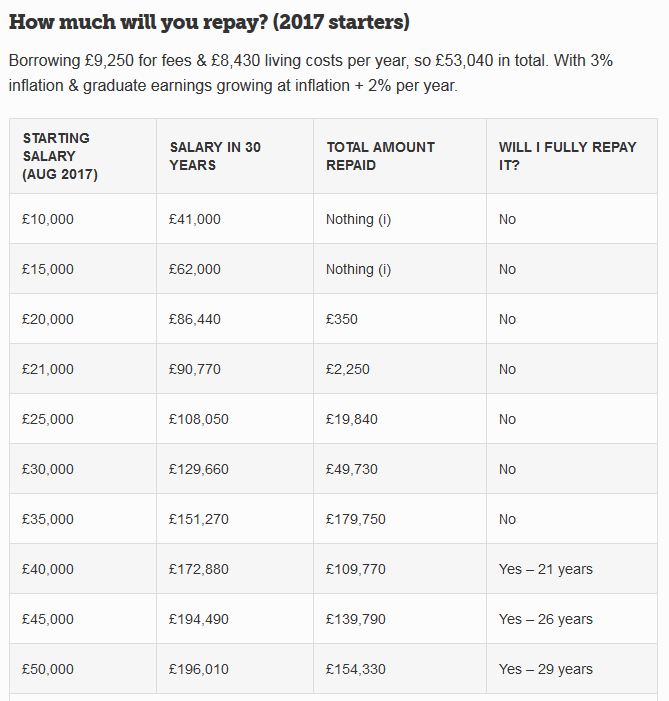
Task: Click the £49,730 repaid amount
Action: coord(351,469)
